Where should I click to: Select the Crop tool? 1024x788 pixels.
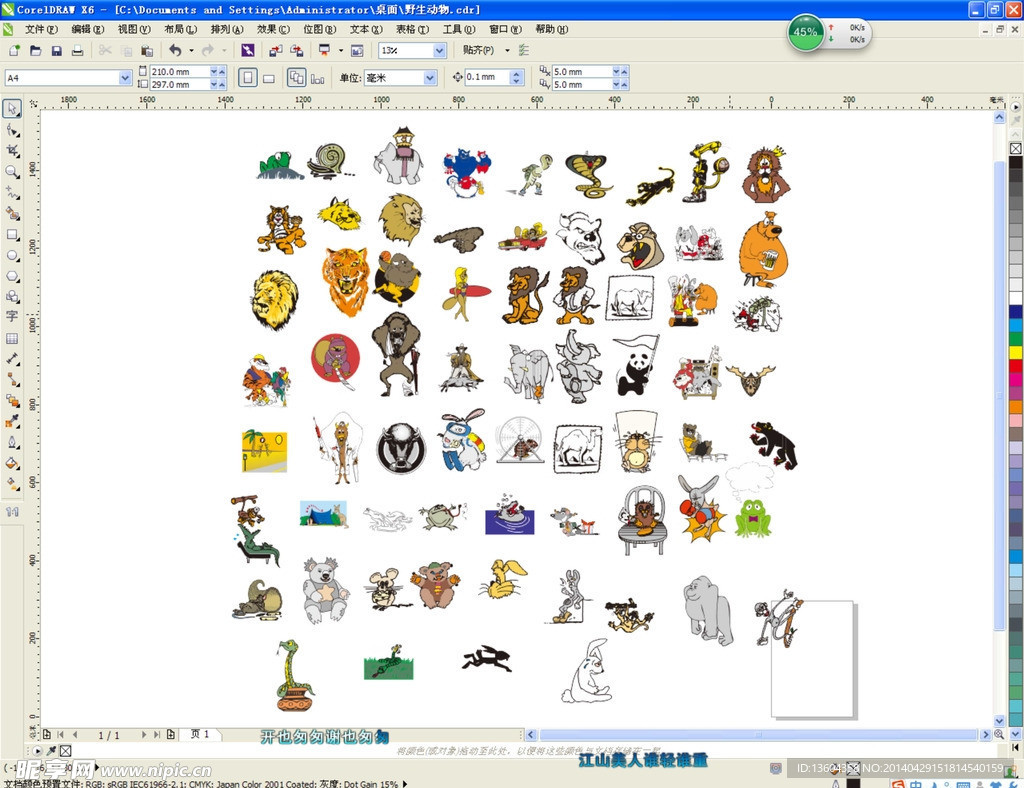[12, 151]
